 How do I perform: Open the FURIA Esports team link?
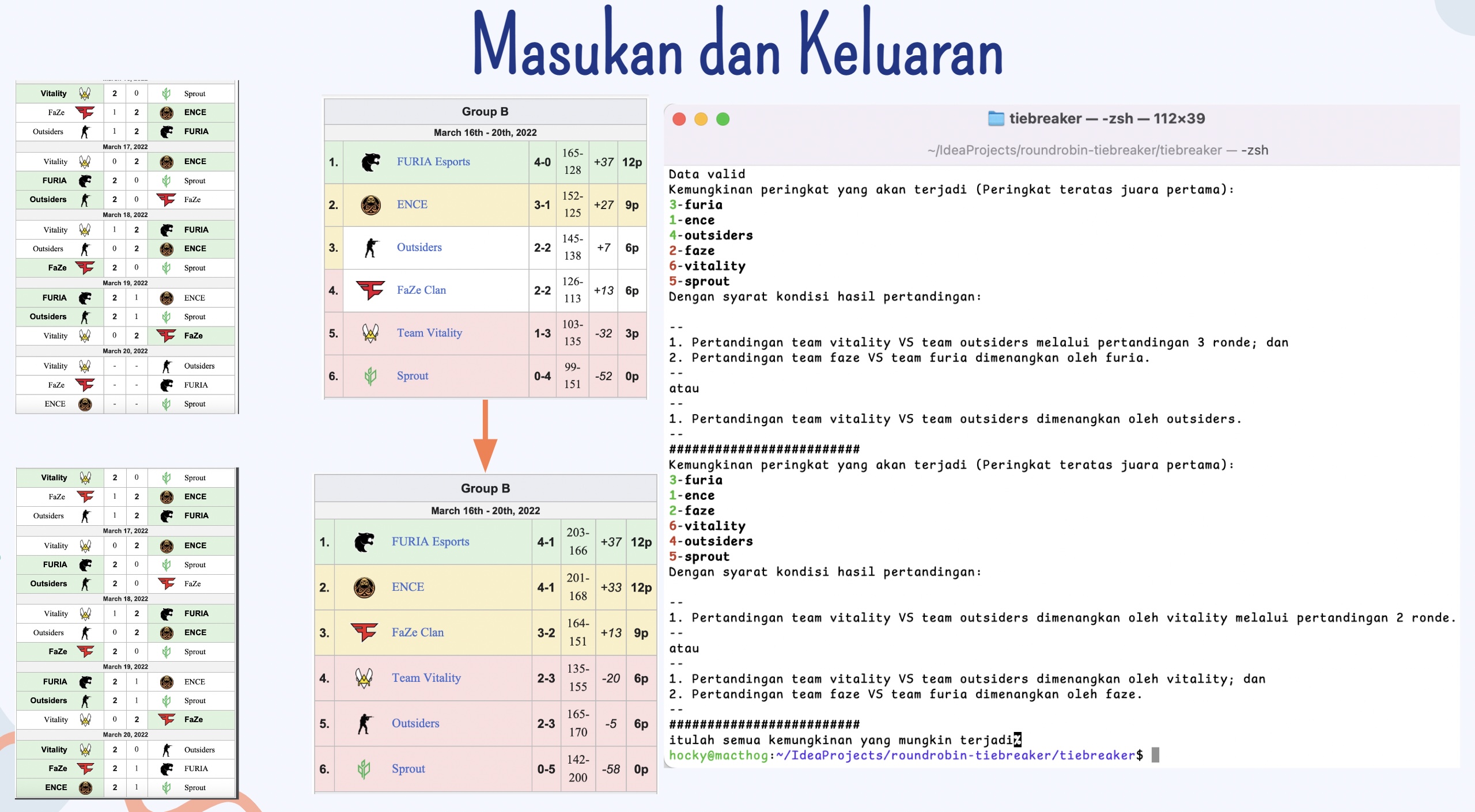(x=433, y=162)
